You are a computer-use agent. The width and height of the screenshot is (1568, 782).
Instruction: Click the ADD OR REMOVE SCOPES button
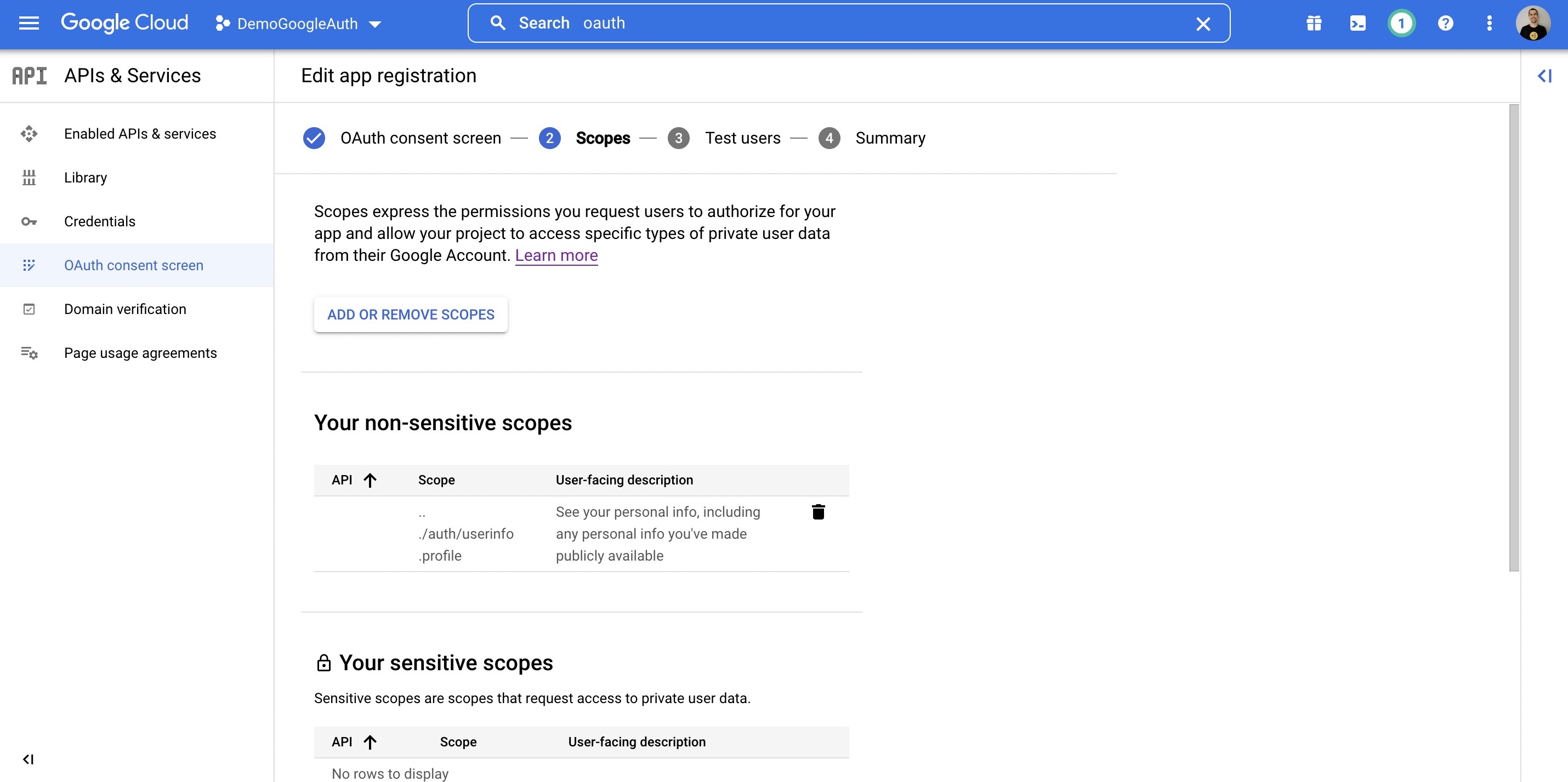pyautogui.click(x=410, y=315)
